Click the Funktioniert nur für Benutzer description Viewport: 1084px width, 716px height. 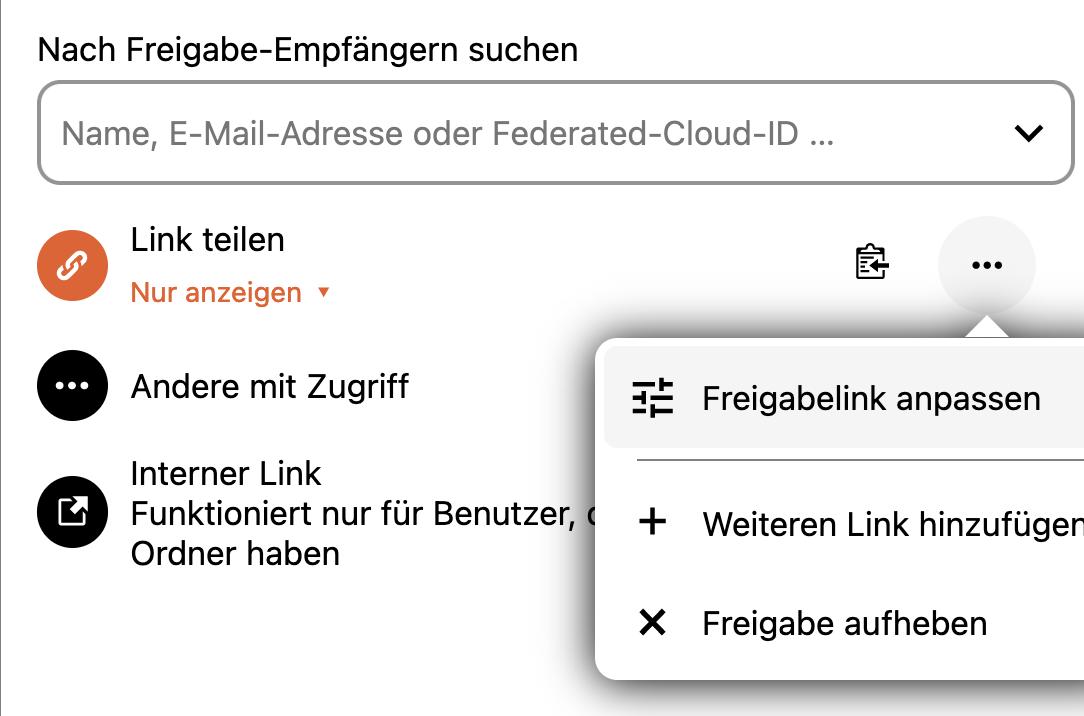coord(359,534)
